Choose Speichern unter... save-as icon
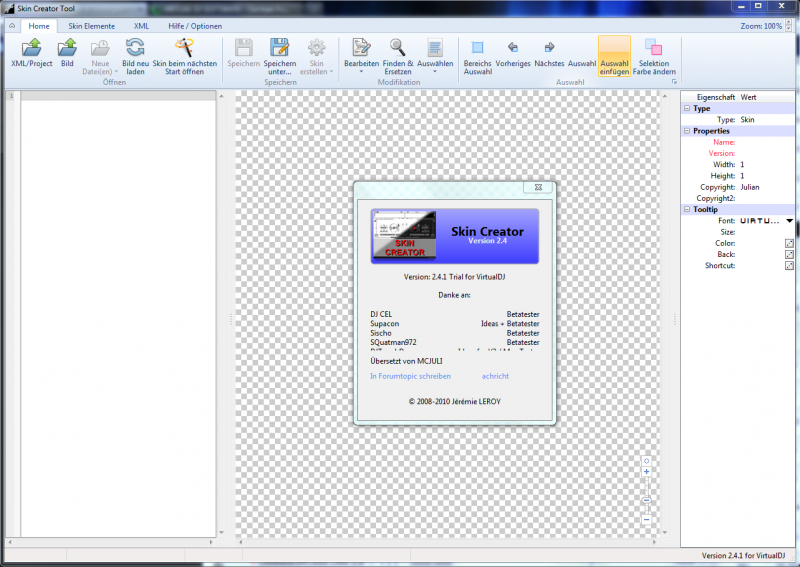 point(280,48)
